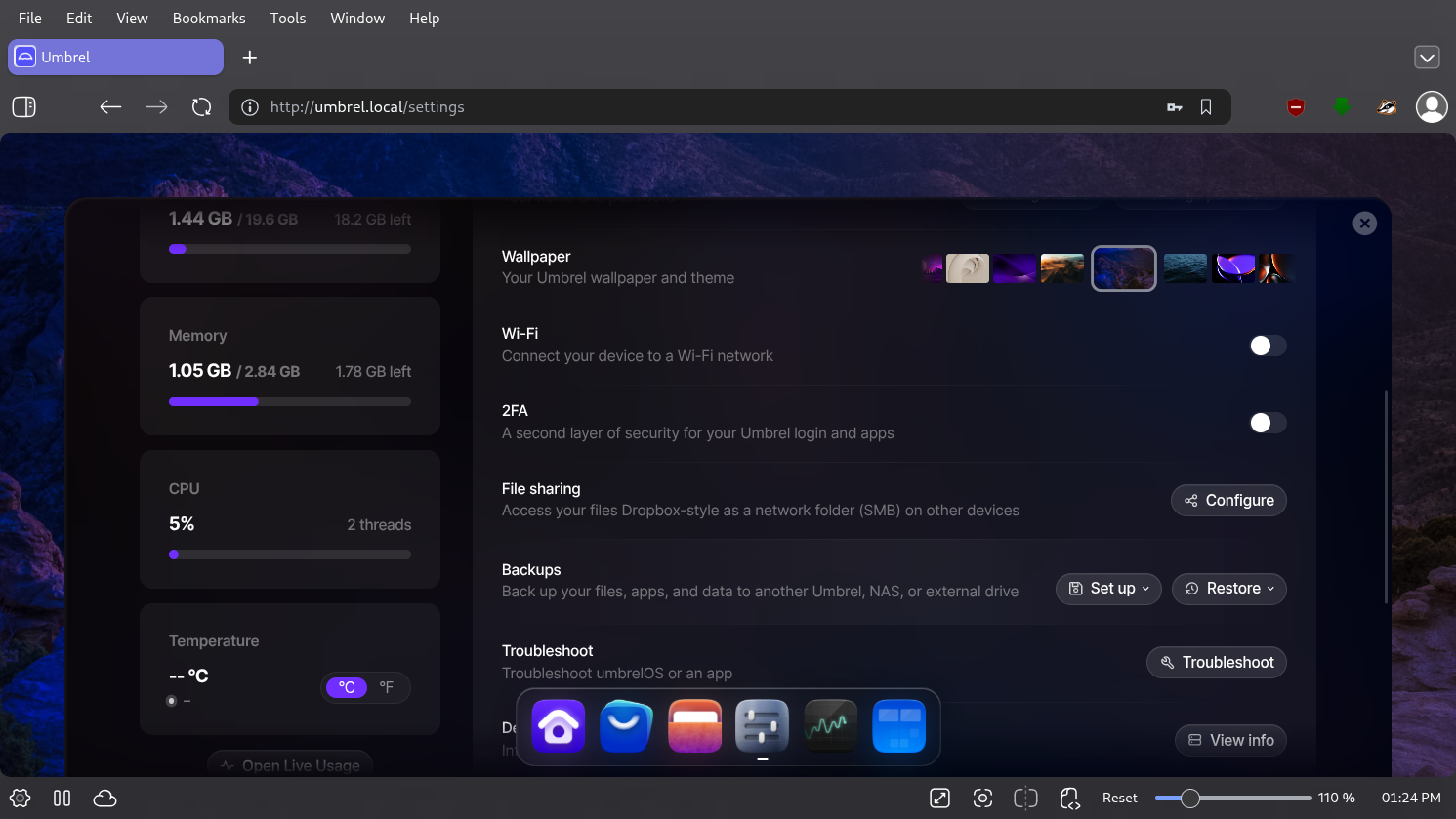Open the Live Usage chart icon in the dock
This screenshot has height=819, width=1456.
(830, 726)
